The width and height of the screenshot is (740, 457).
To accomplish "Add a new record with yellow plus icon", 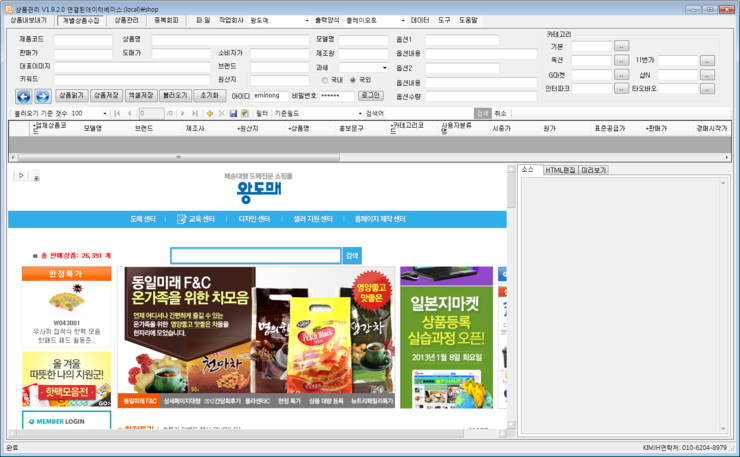I will [210, 113].
